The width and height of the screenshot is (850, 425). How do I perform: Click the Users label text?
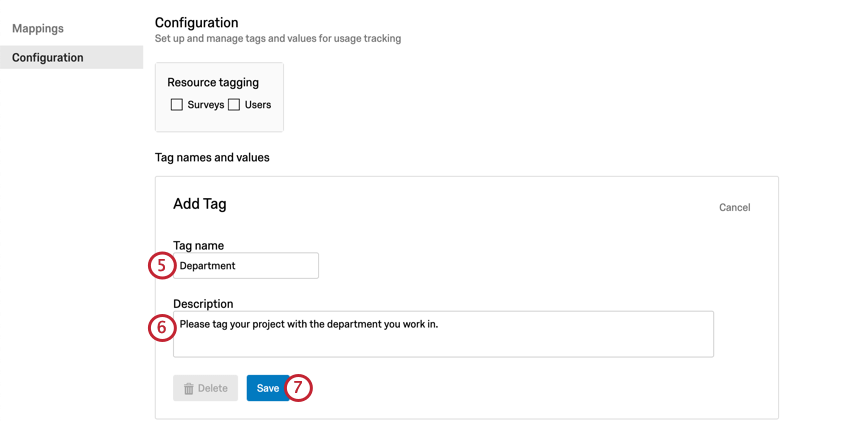pos(258,105)
